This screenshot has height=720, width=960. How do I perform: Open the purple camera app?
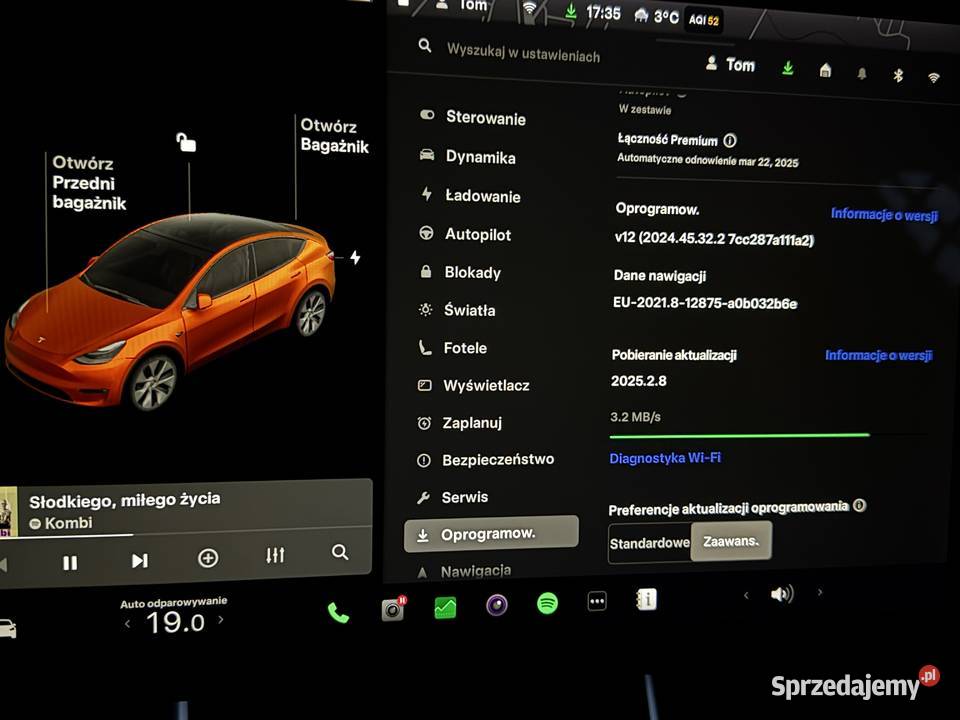point(497,606)
